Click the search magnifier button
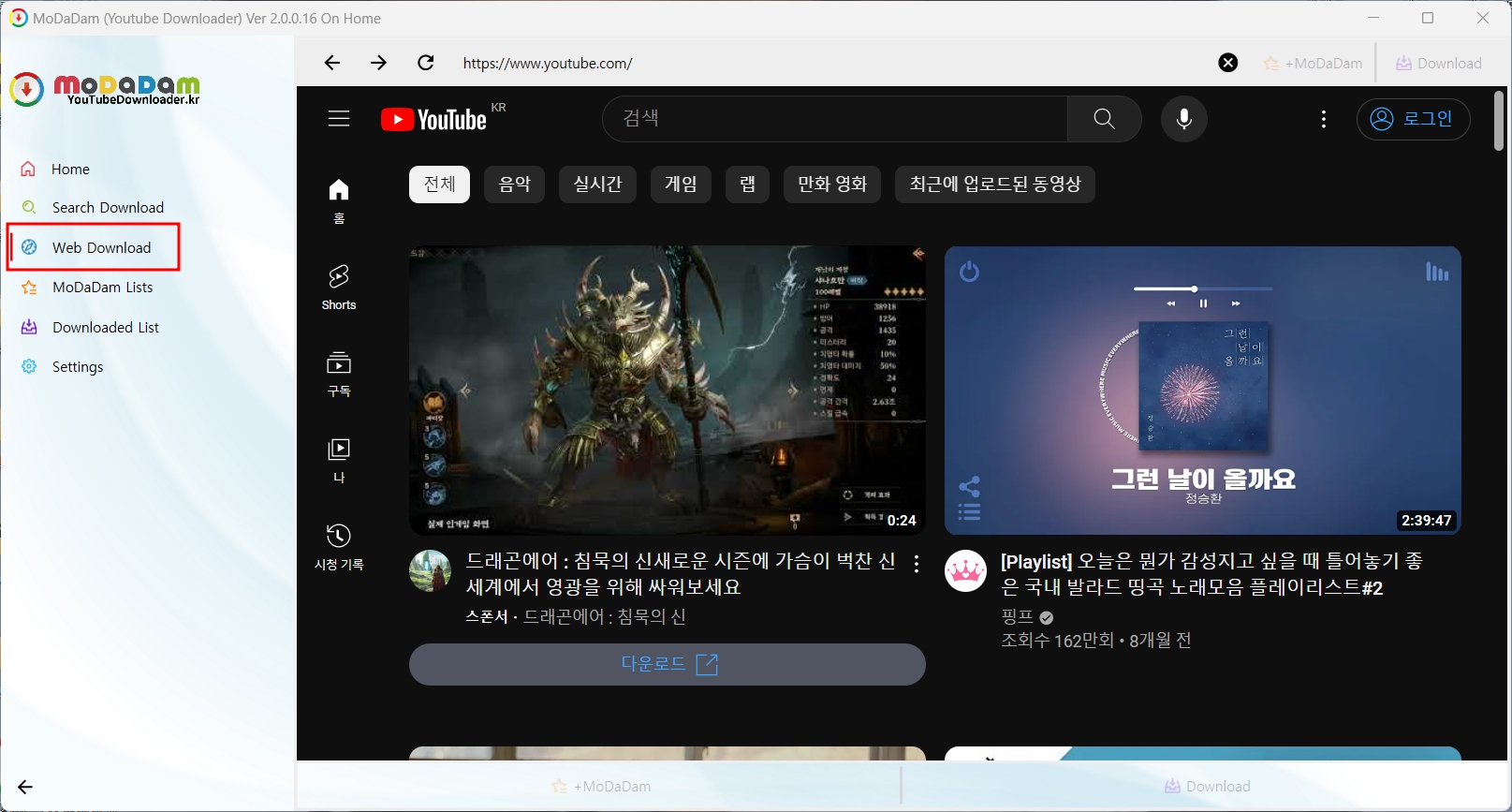 coord(1105,119)
